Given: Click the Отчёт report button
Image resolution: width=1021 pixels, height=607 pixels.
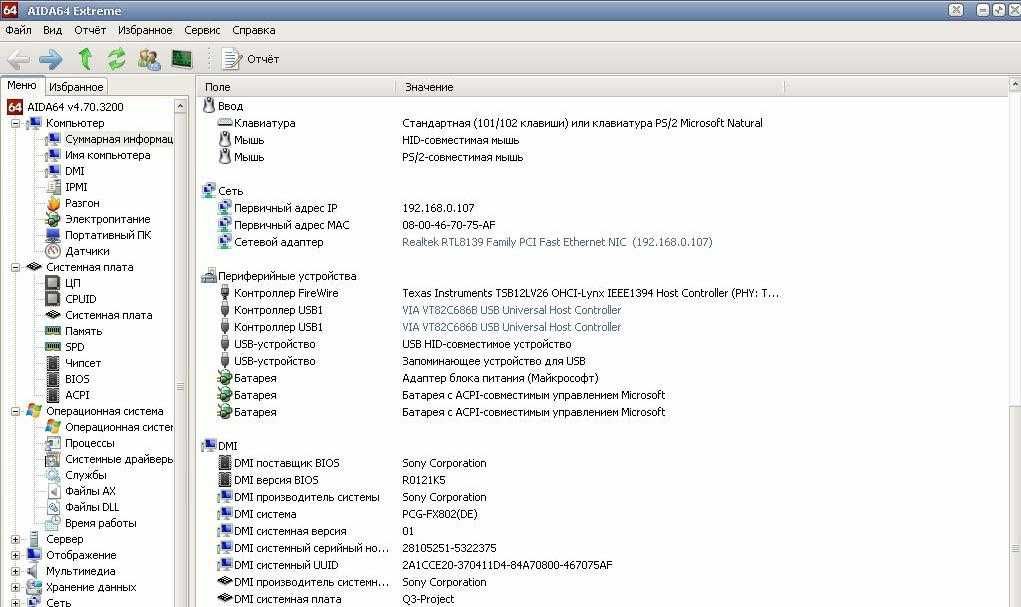Looking at the screenshot, I should pos(251,59).
